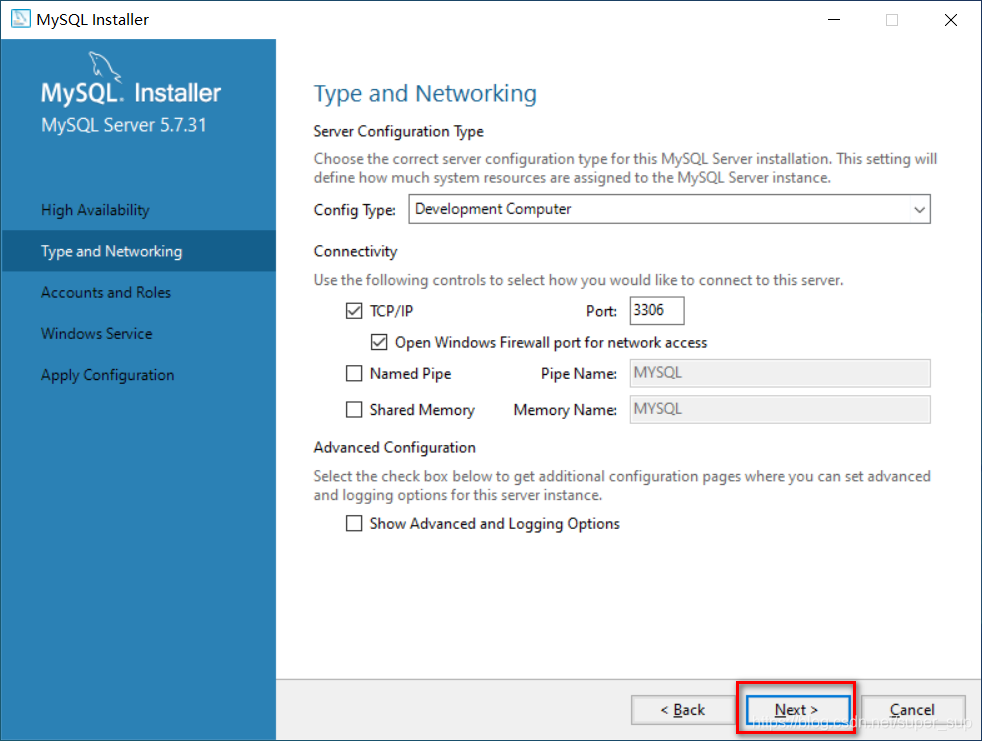Screen dimensions: 982x741
Task: Check Show Advanced and Logging Options
Action: [x=354, y=523]
